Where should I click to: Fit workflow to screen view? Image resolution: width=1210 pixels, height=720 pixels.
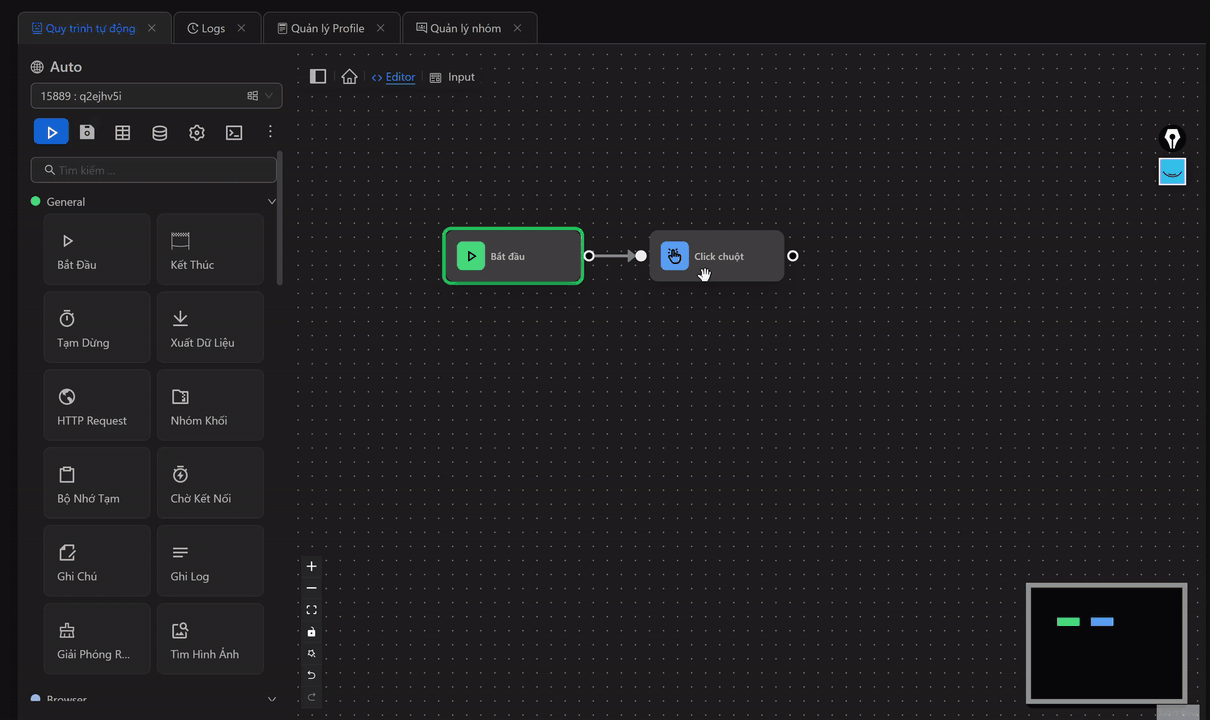pyautogui.click(x=311, y=610)
